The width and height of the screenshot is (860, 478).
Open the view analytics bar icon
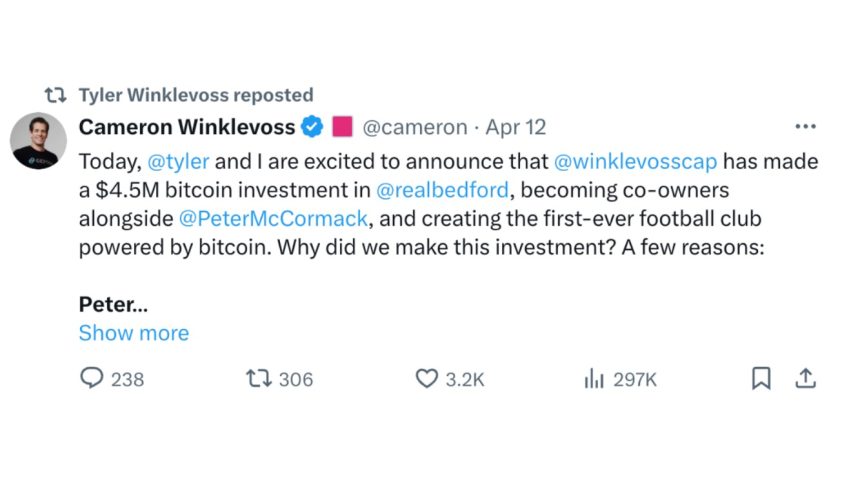[594, 379]
